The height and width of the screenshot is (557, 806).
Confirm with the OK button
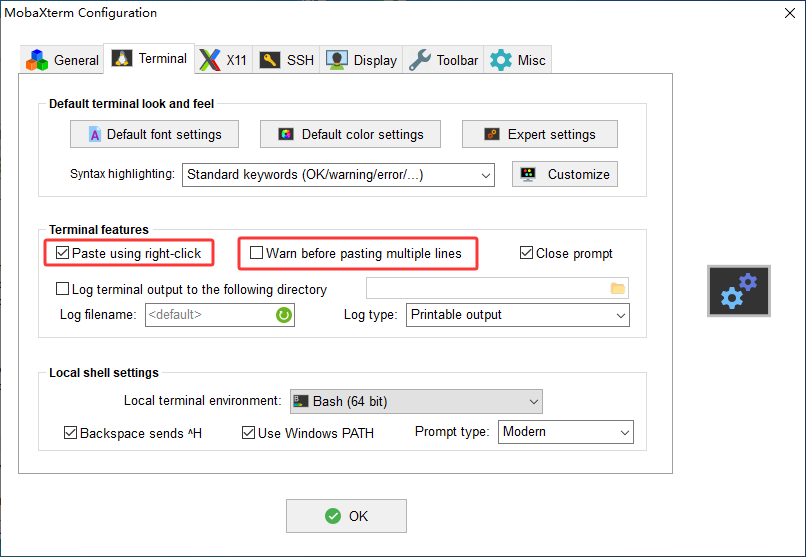[346, 516]
